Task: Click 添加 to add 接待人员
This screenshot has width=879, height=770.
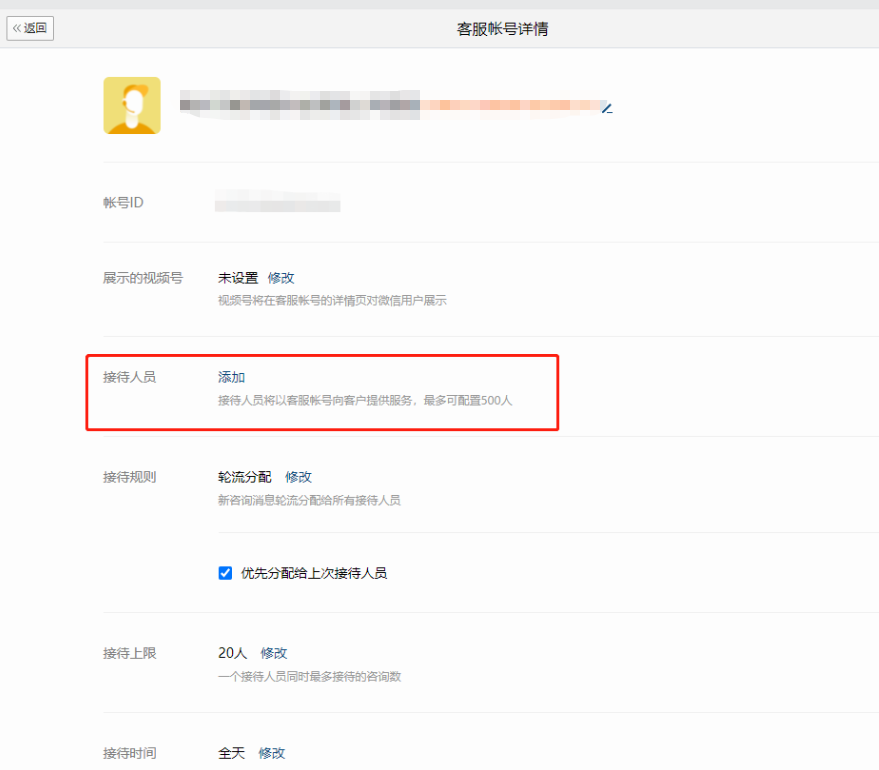Action: click(232, 377)
